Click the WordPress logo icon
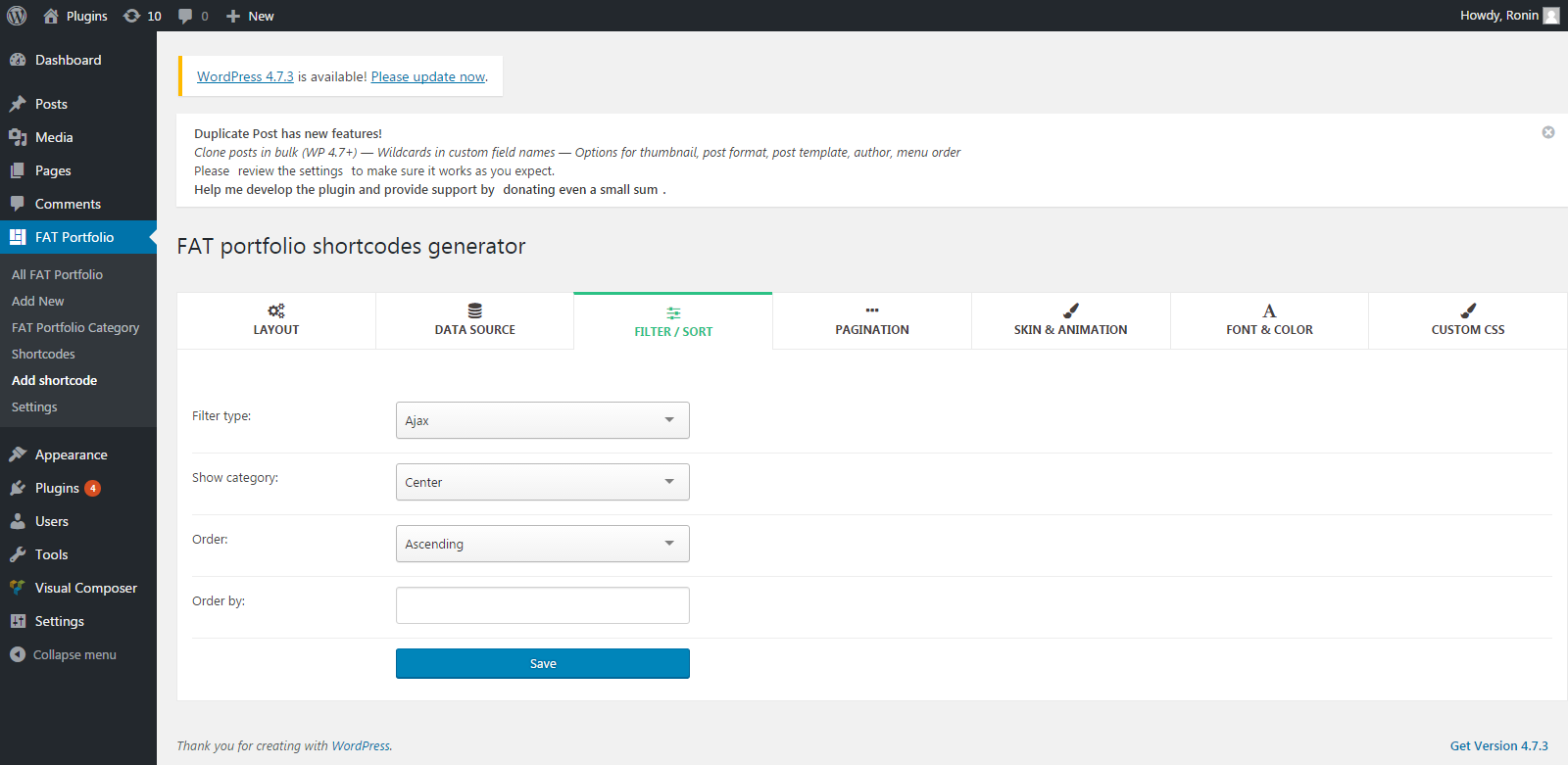The width and height of the screenshot is (1568, 765). (17, 16)
